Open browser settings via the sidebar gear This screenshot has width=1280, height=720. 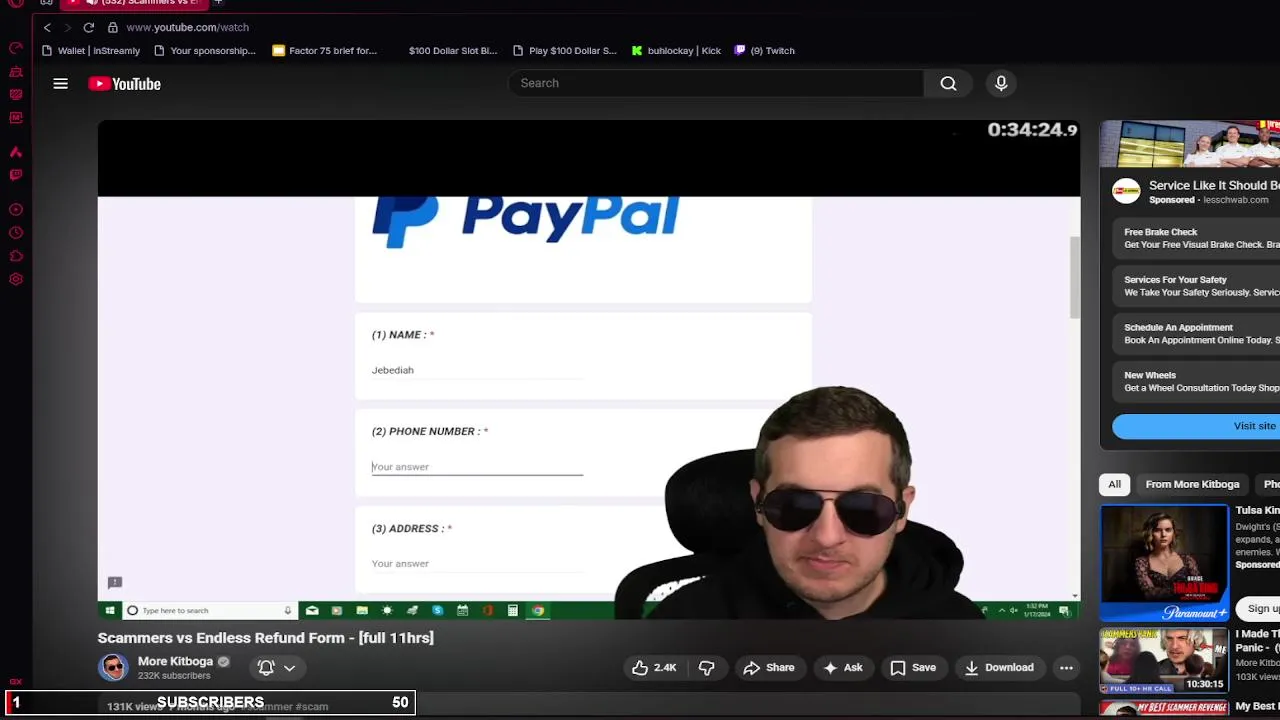tap(16, 279)
